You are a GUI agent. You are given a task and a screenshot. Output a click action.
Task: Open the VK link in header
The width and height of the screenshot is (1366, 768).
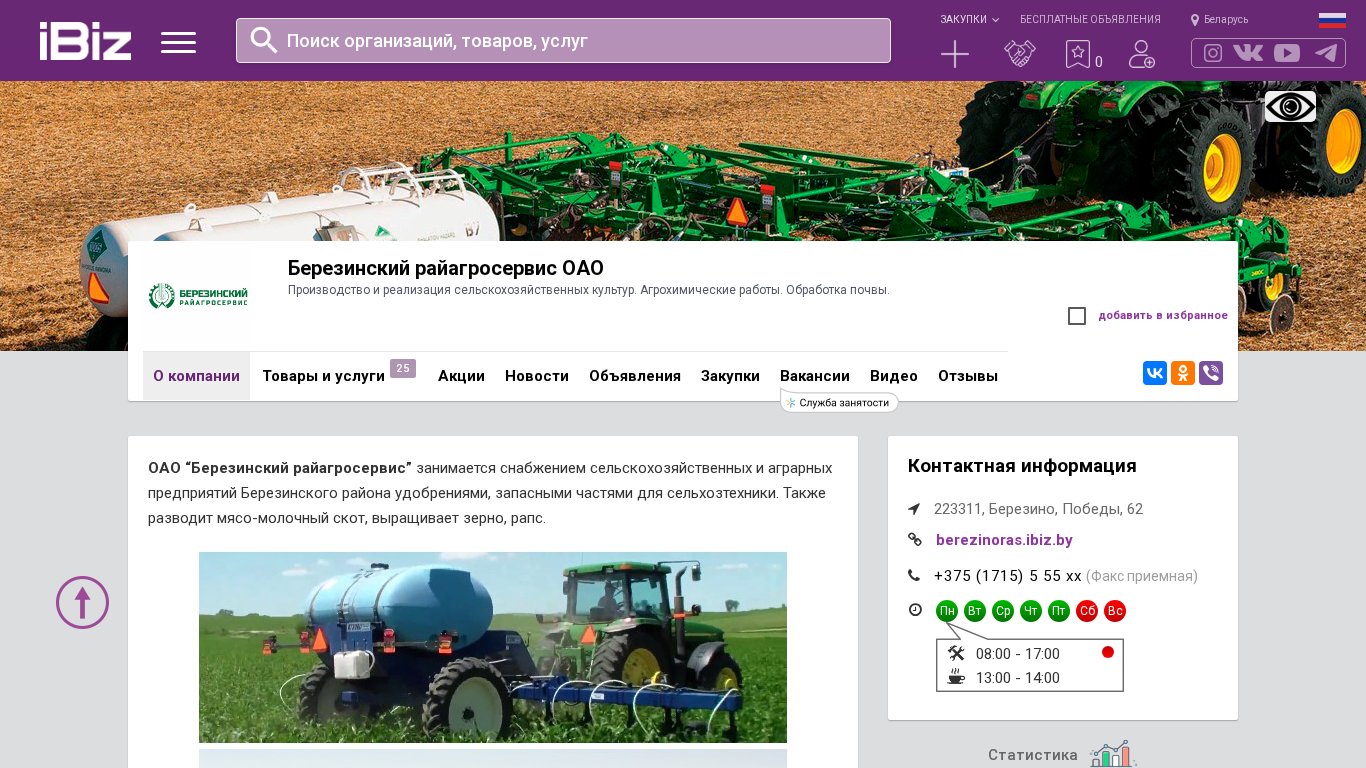pos(1248,53)
